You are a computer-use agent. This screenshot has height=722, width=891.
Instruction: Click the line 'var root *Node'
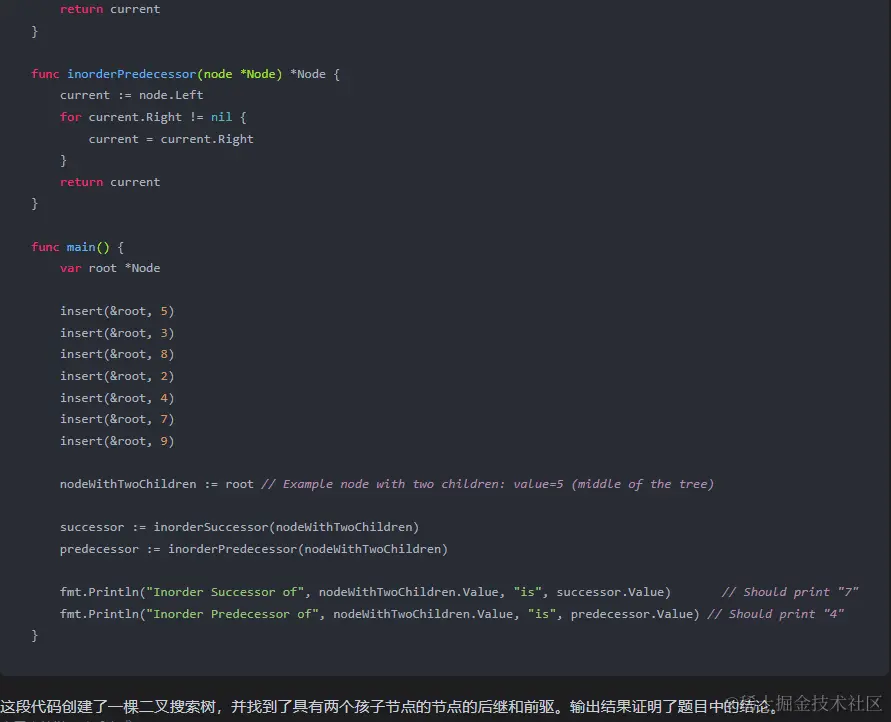tap(110, 268)
